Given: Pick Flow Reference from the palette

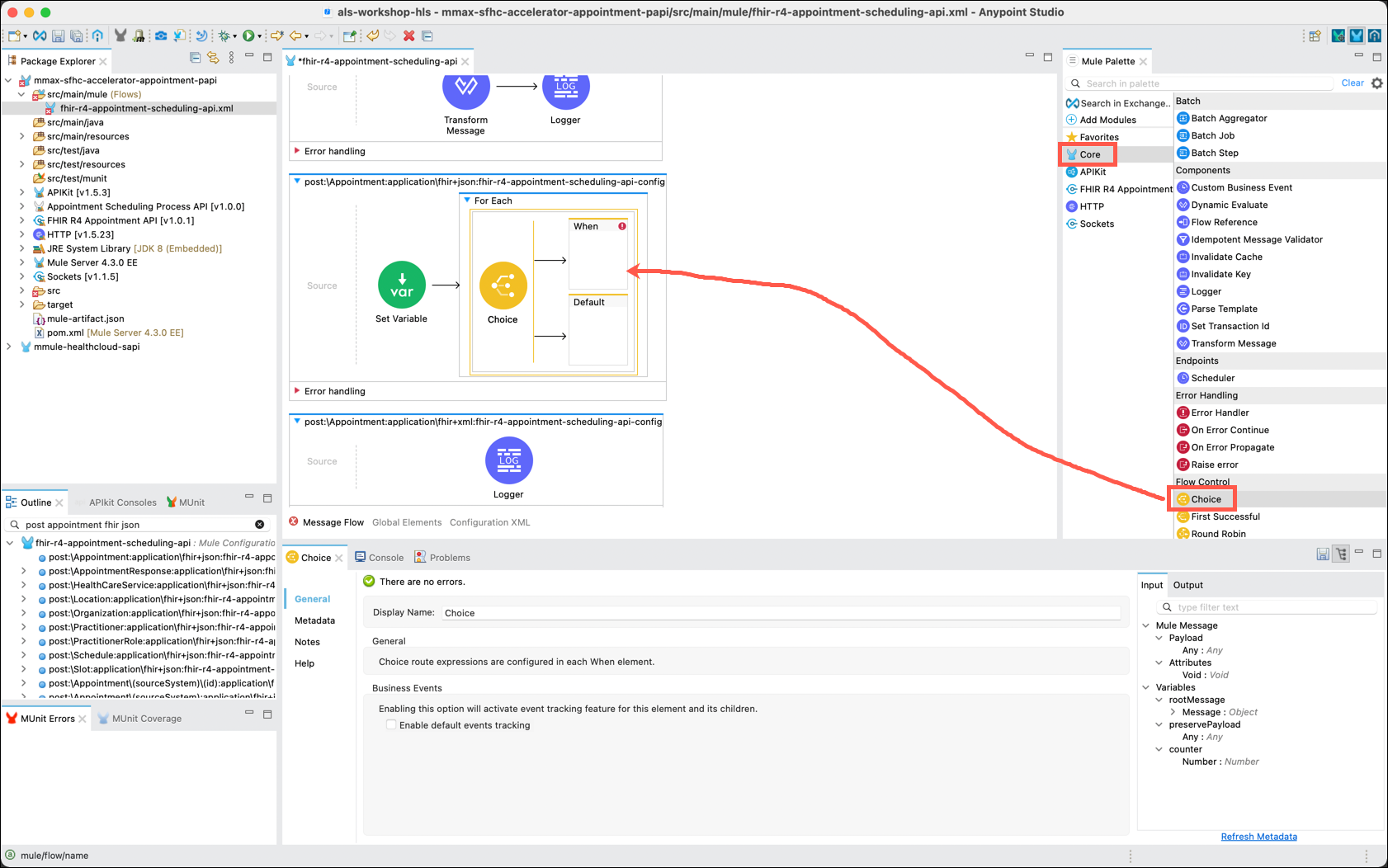Looking at the screenshot, I should [x=1224, y=222].
